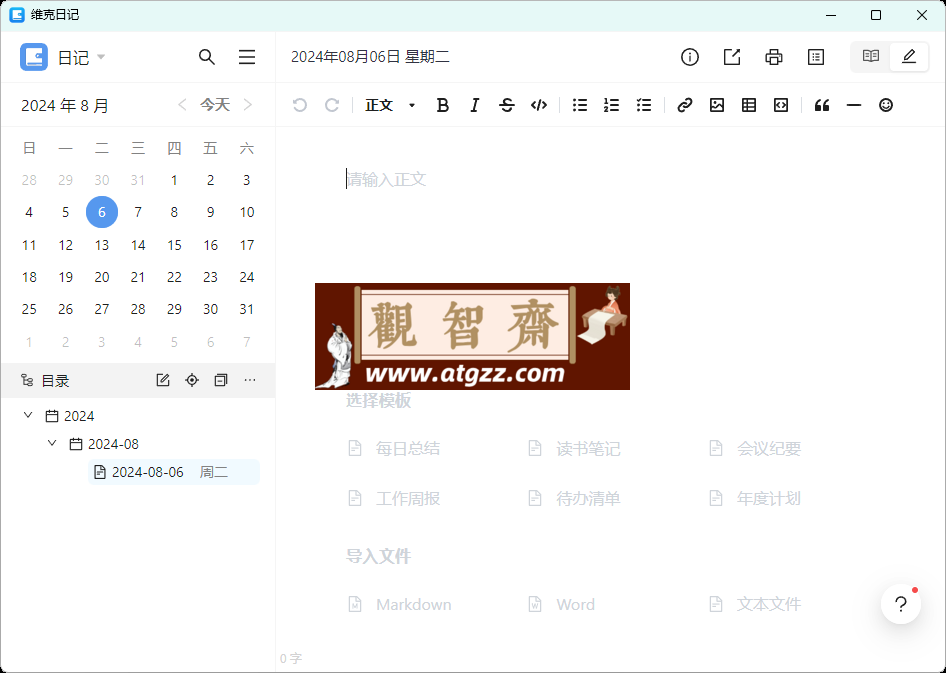
Task: Import a 文本文件 text file
Action: [754, 604]
